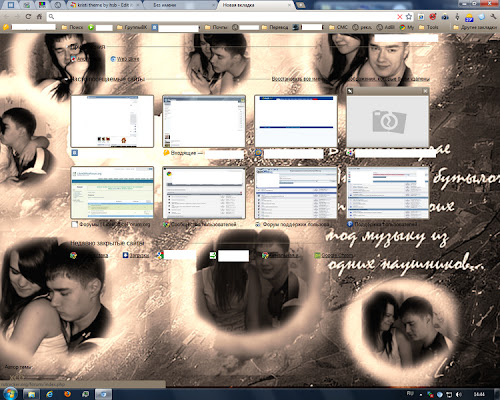Open the 'Tools' bookmarks folder
This screenshot has height=400, width=500.
point(428,27)
